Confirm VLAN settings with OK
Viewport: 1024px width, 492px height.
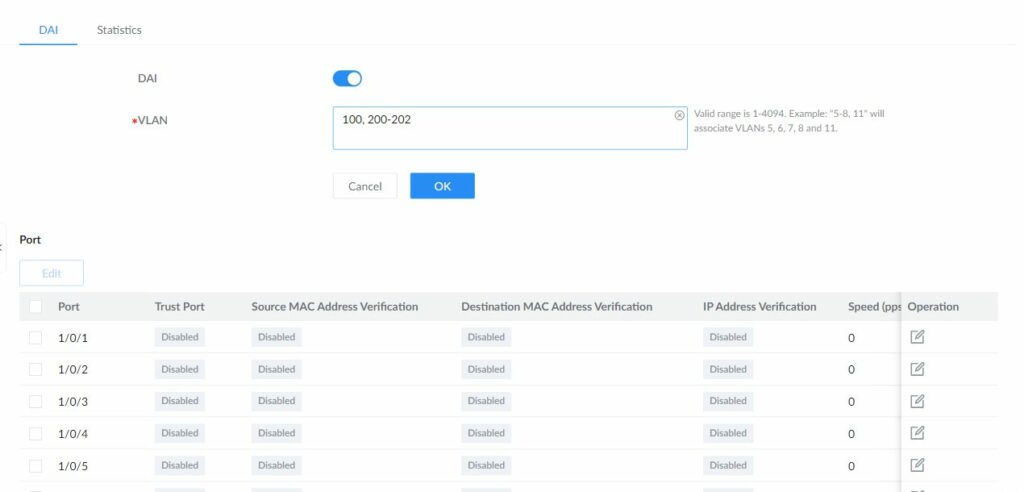pyautogui.click(x=442, y=186)
